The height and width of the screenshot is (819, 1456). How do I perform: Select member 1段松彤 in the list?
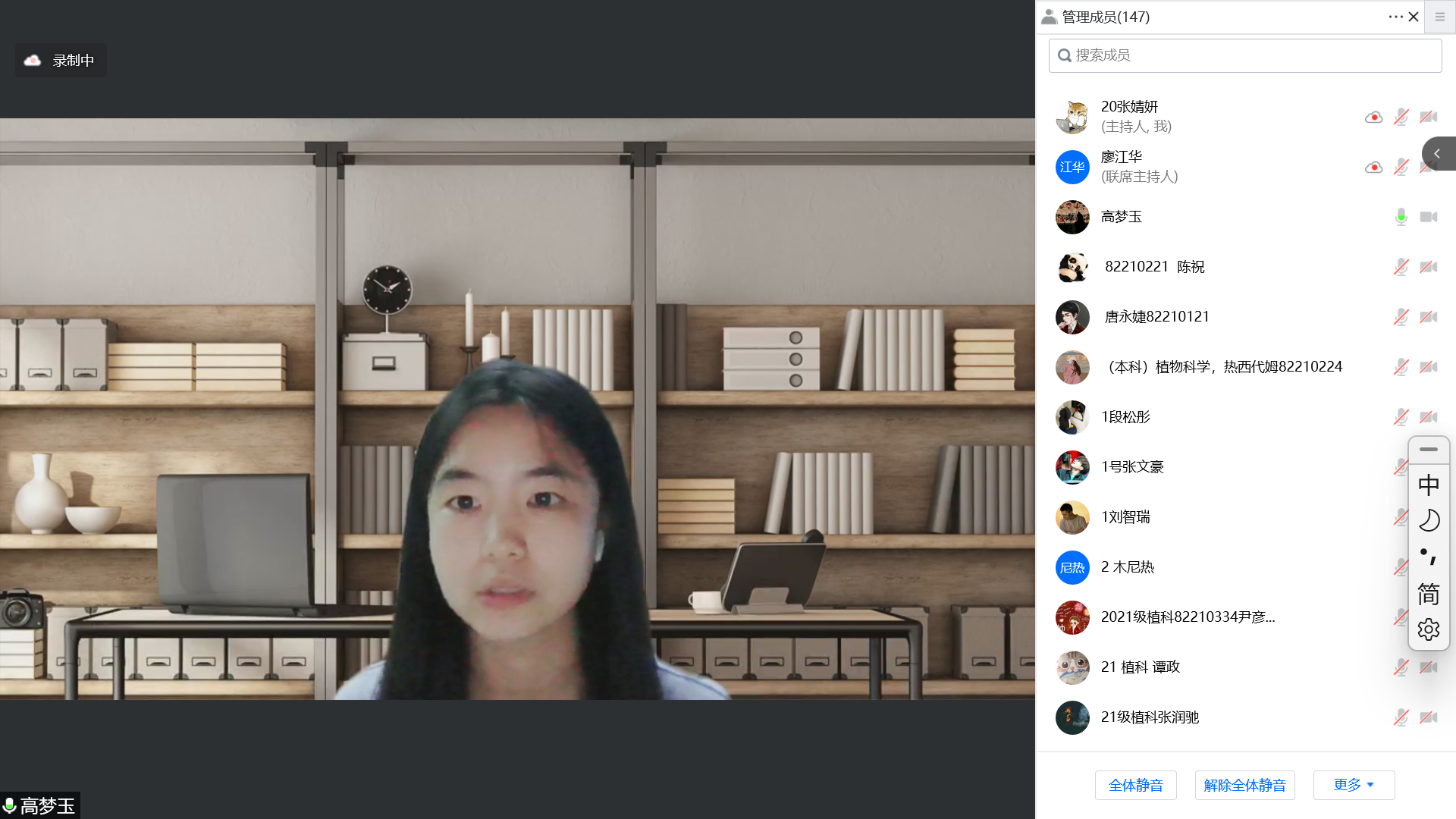1125,417
